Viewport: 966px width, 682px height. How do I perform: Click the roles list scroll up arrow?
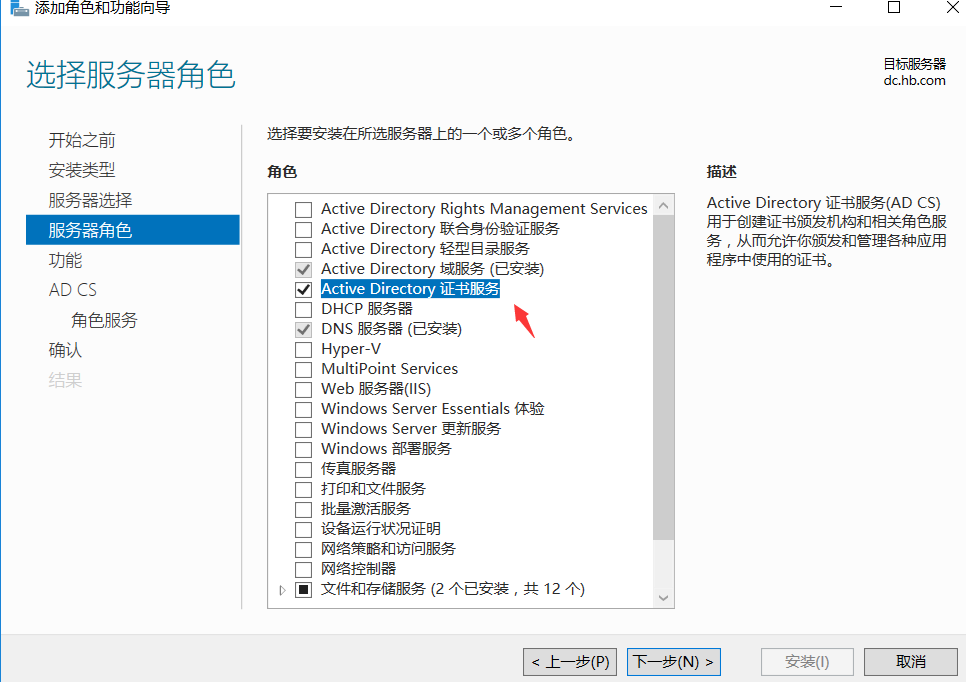[x=664, y=205]
